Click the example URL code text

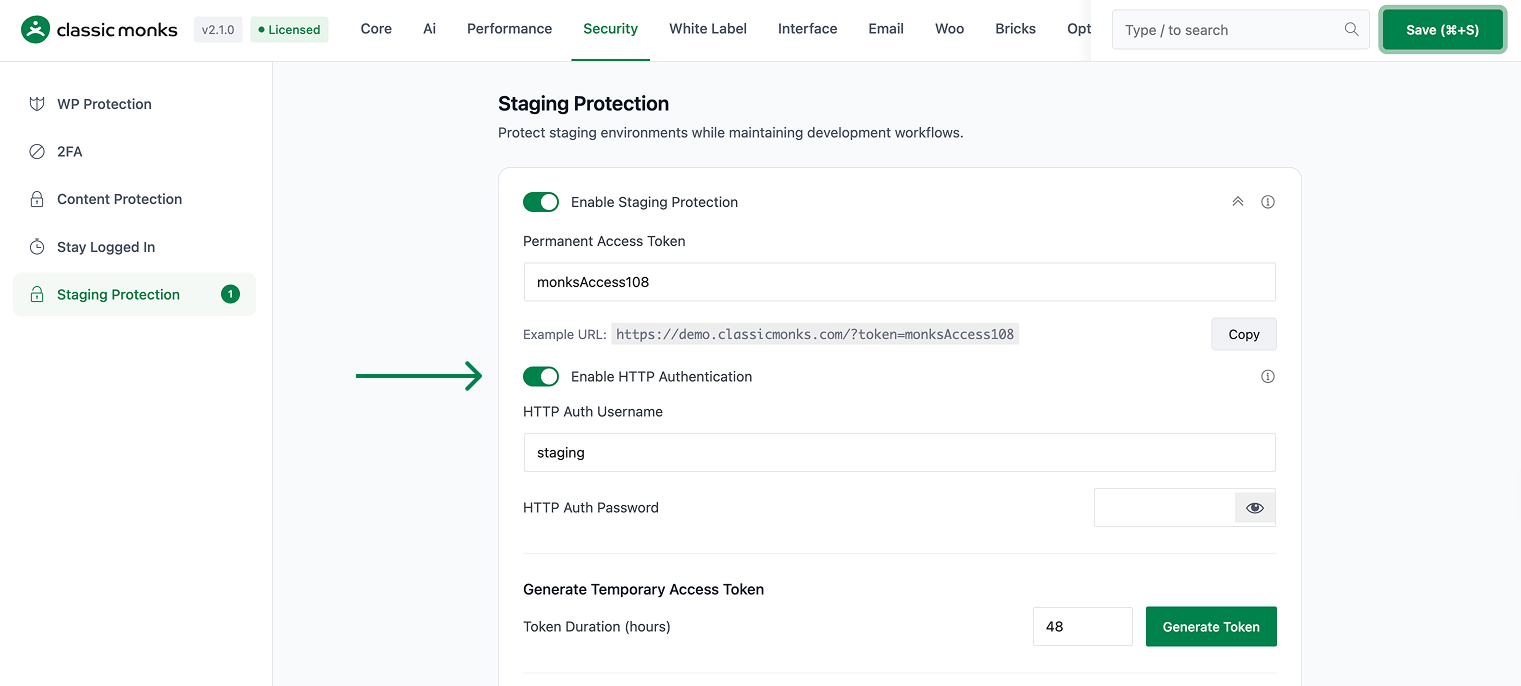click(x=815, y=334)
